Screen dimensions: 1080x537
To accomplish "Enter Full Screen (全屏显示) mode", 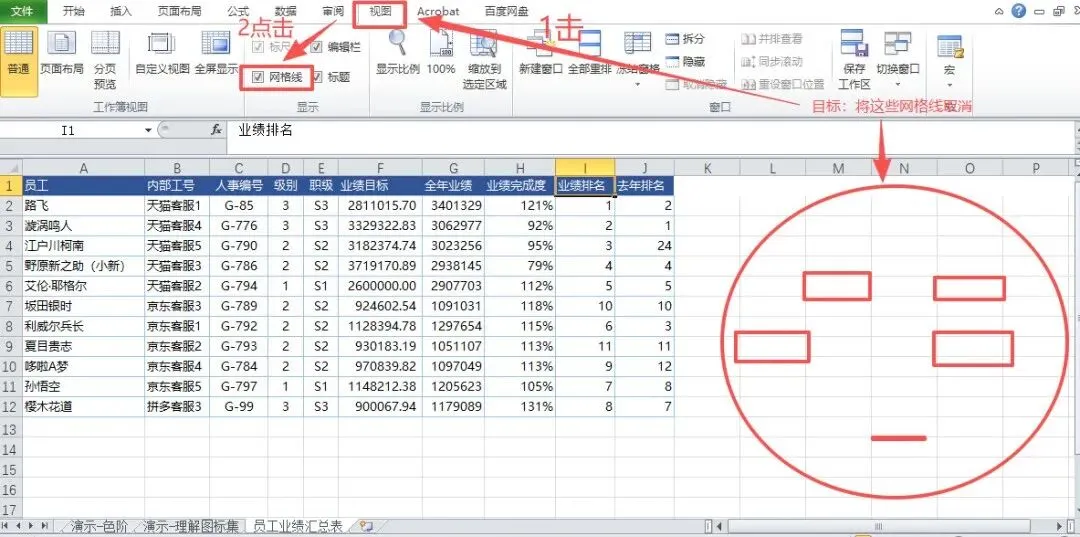I will coord(216,55).
